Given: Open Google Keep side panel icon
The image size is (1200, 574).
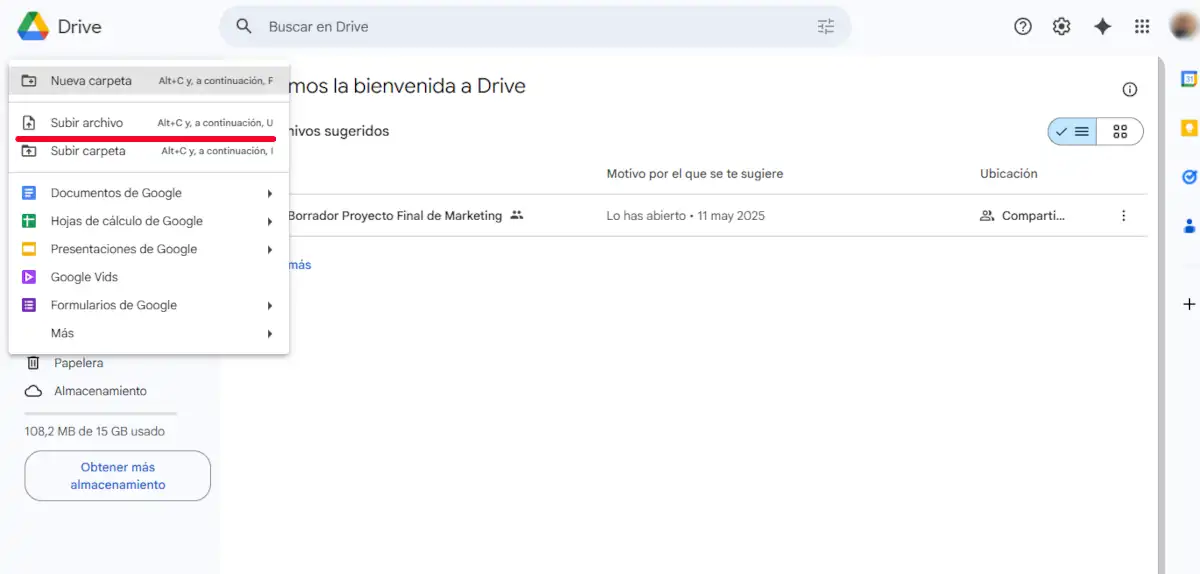Looking at the screenshot, I should [1189, 128].
